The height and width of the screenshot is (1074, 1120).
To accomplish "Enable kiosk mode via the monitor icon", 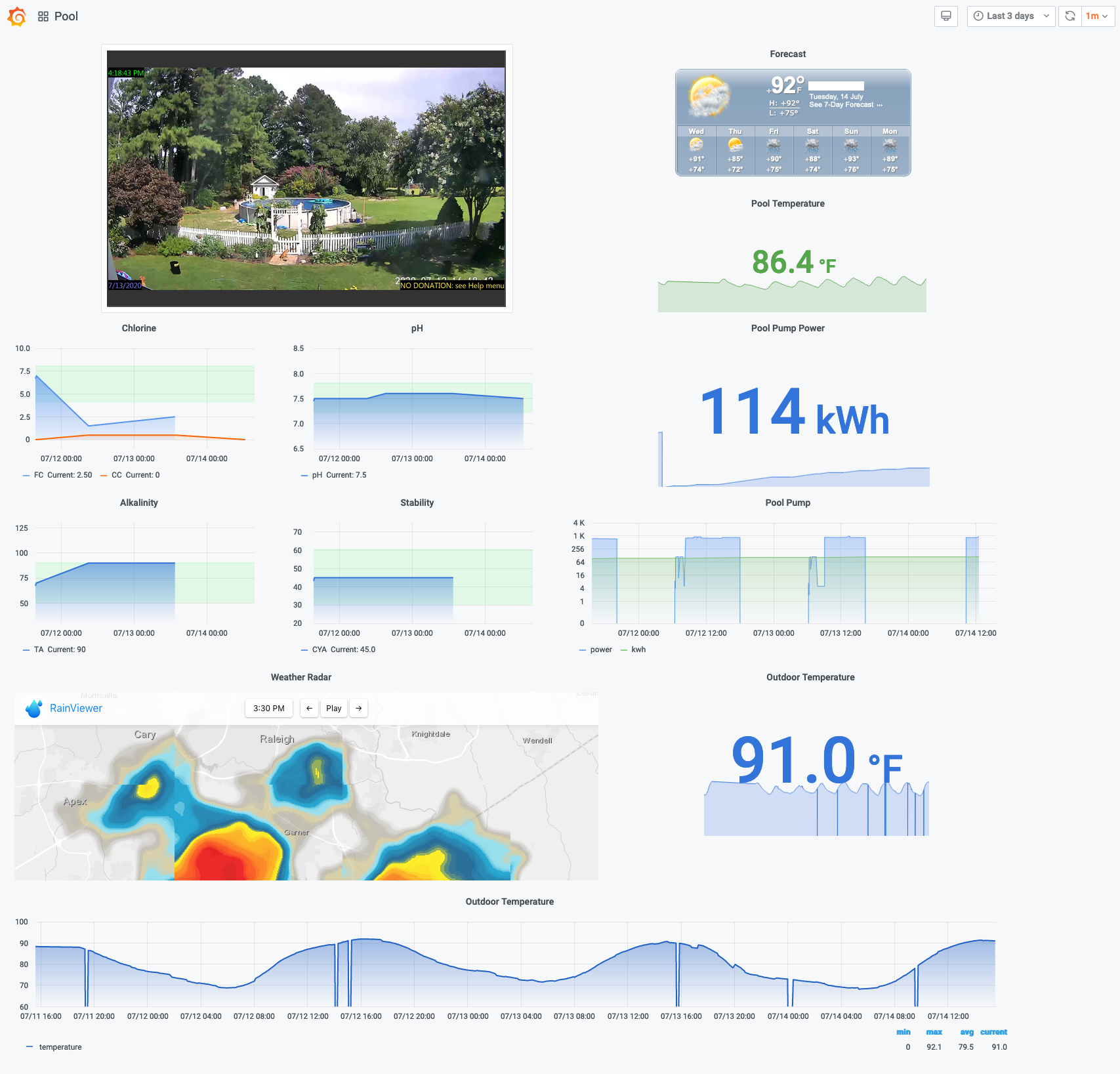I will tap(945, 16).
